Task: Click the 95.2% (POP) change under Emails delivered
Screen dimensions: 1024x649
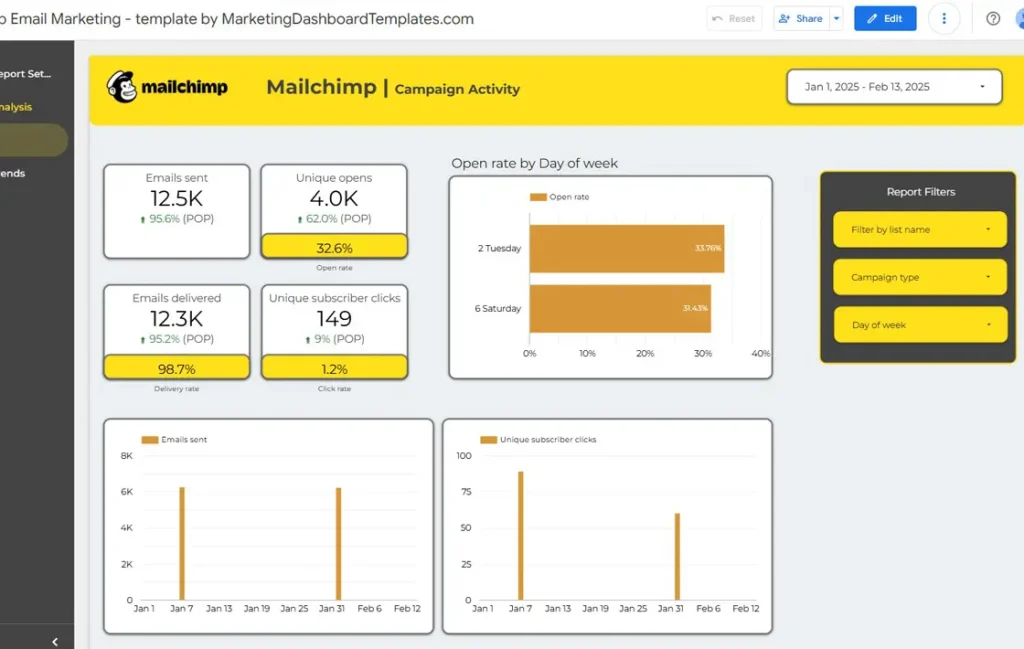Action: coord(176,339)
